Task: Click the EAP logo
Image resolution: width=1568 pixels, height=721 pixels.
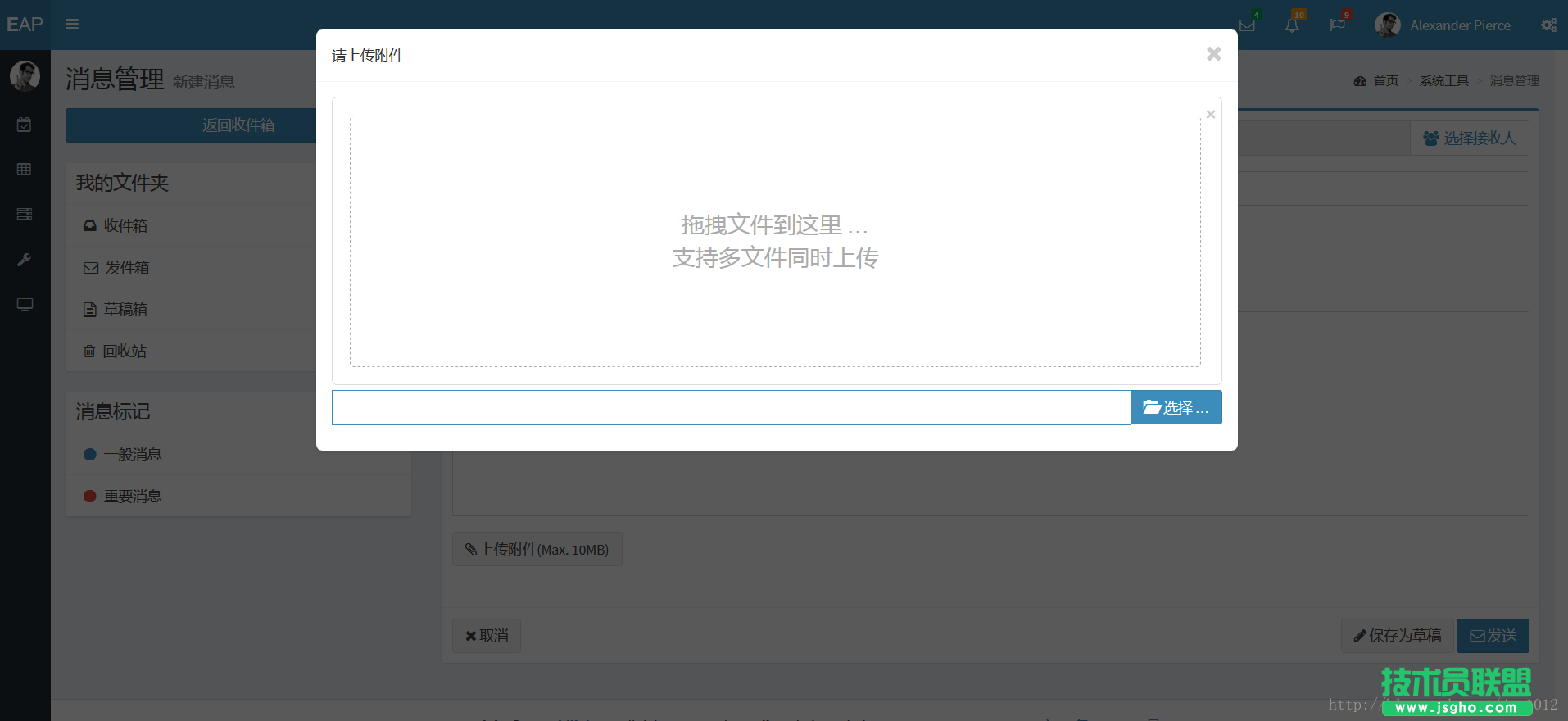Action: [25, 25]
